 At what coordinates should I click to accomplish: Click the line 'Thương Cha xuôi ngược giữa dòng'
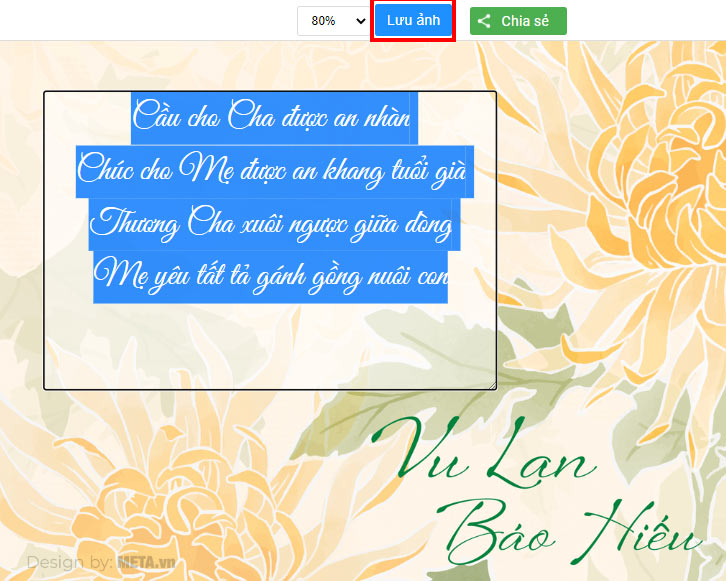pos(272,223)
